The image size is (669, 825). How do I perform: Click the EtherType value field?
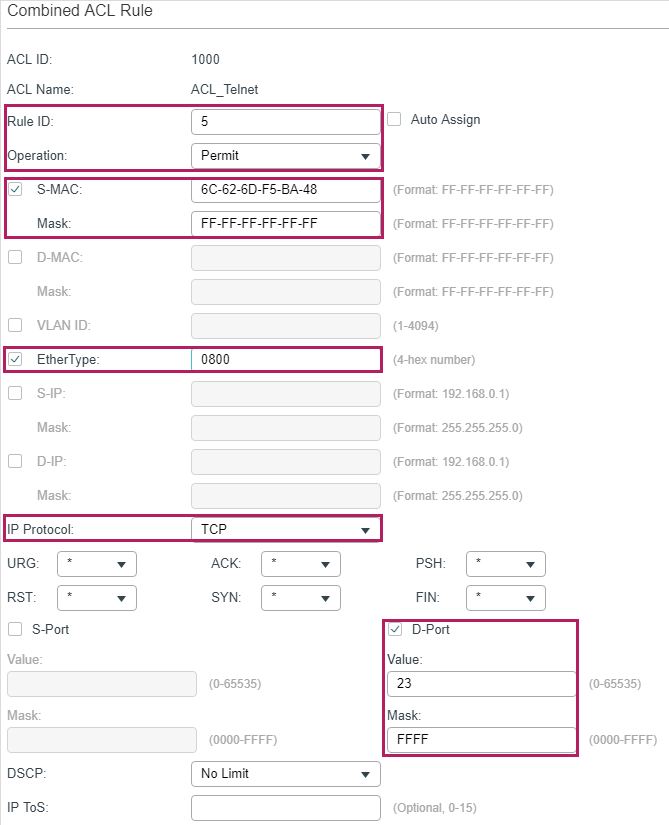tap(285, 360)
